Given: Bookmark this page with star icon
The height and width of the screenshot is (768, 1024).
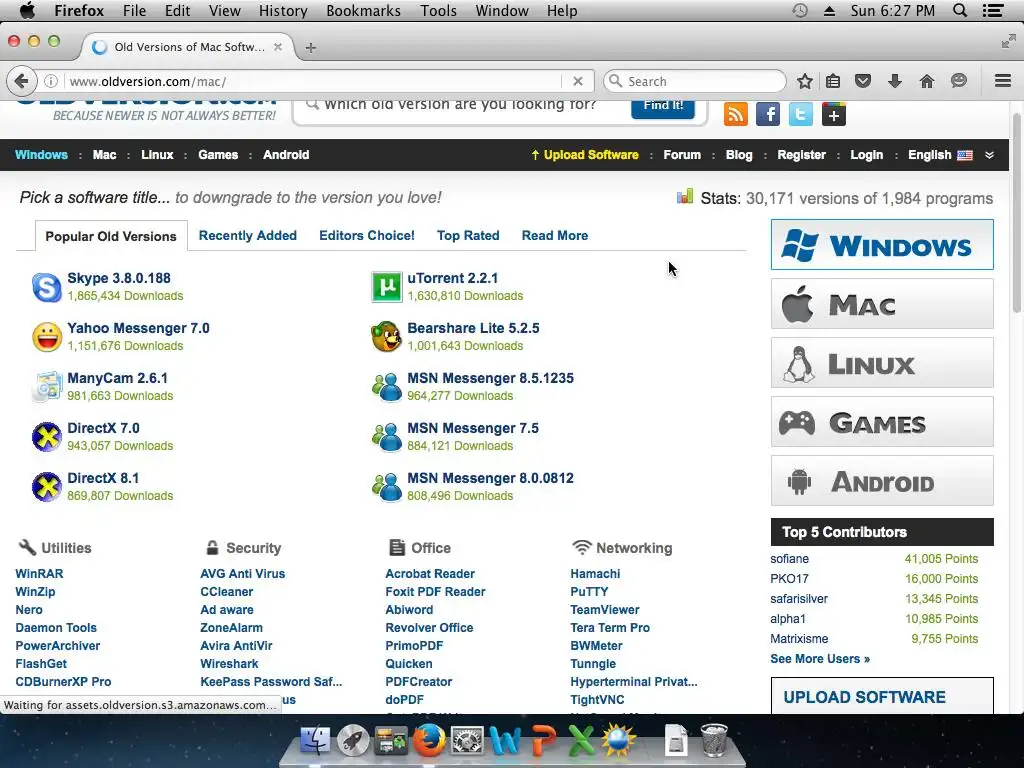Looking at the screenshot, I should click(805, 81).
